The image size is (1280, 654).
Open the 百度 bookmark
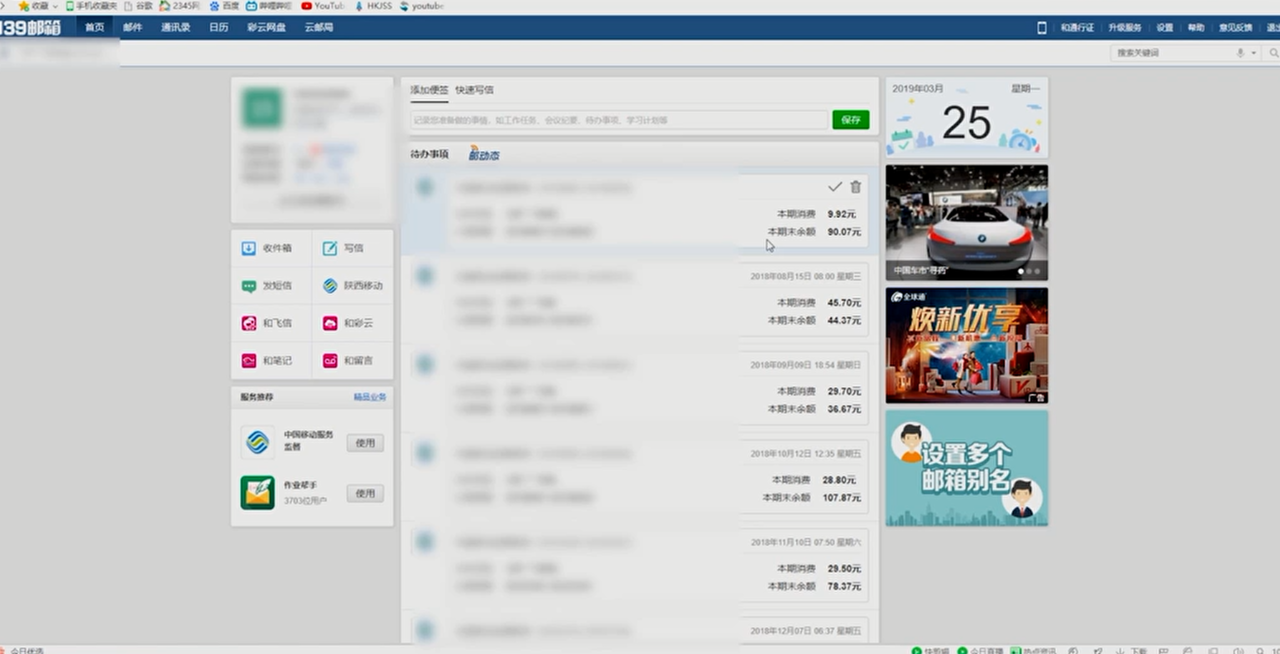pos(225,6)
